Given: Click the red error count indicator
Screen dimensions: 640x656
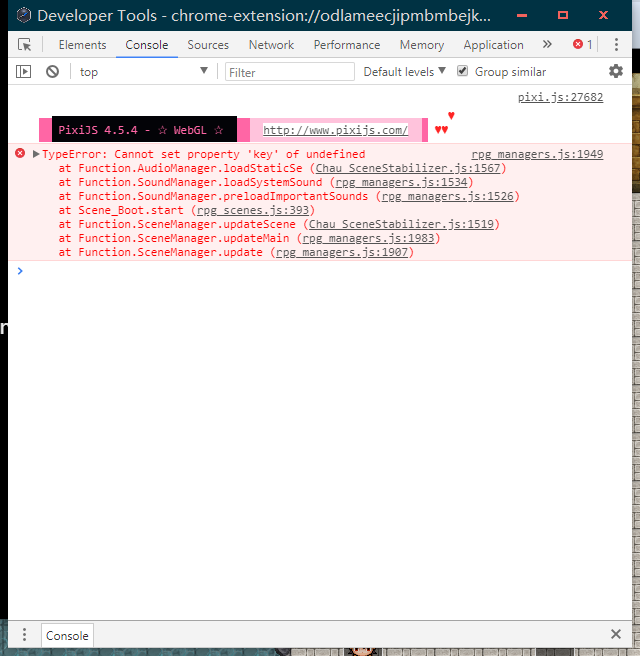Looking at the screenshot, I should coord(583,44).
